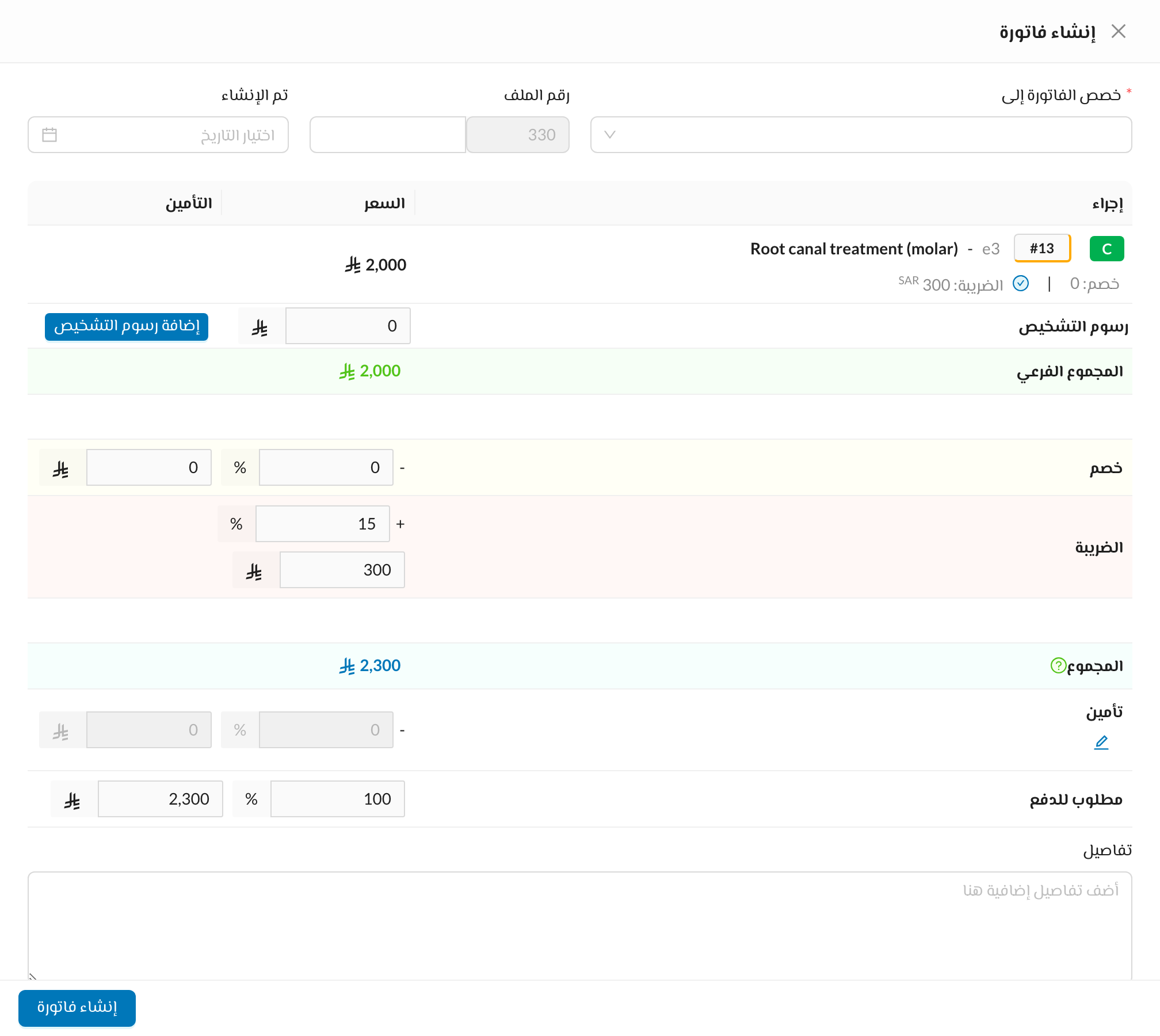Click the riyal symbol beside the diagnosis fees
This screenshot has width=1160, height=1036.
pyautogui.click(x=260, y=327)
